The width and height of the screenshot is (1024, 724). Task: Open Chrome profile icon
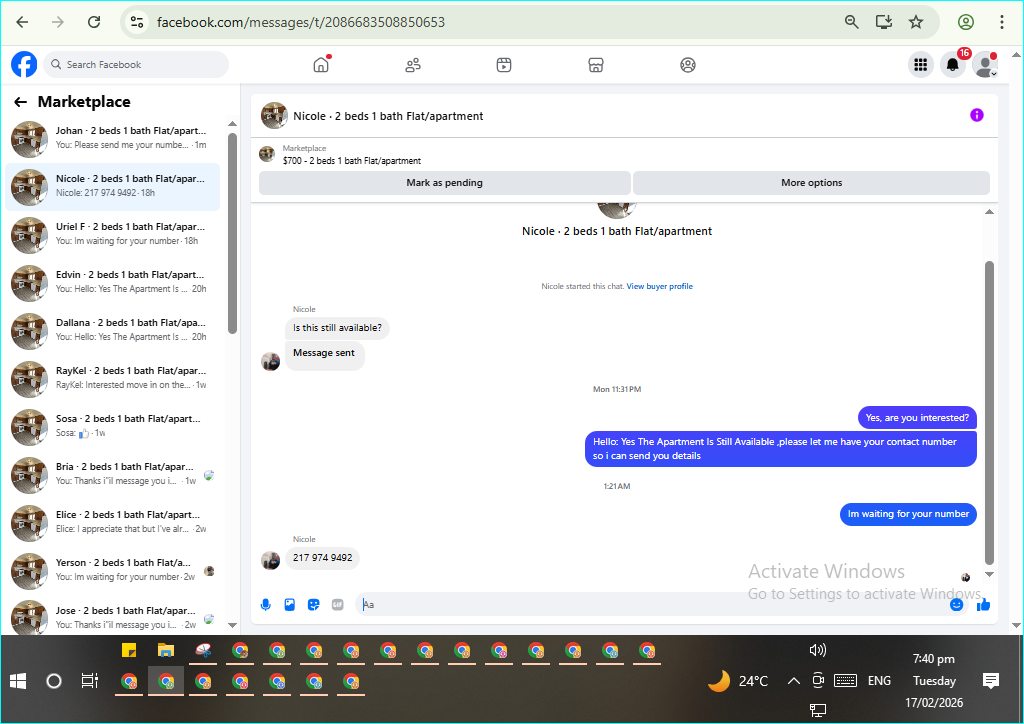click(966, 22)
